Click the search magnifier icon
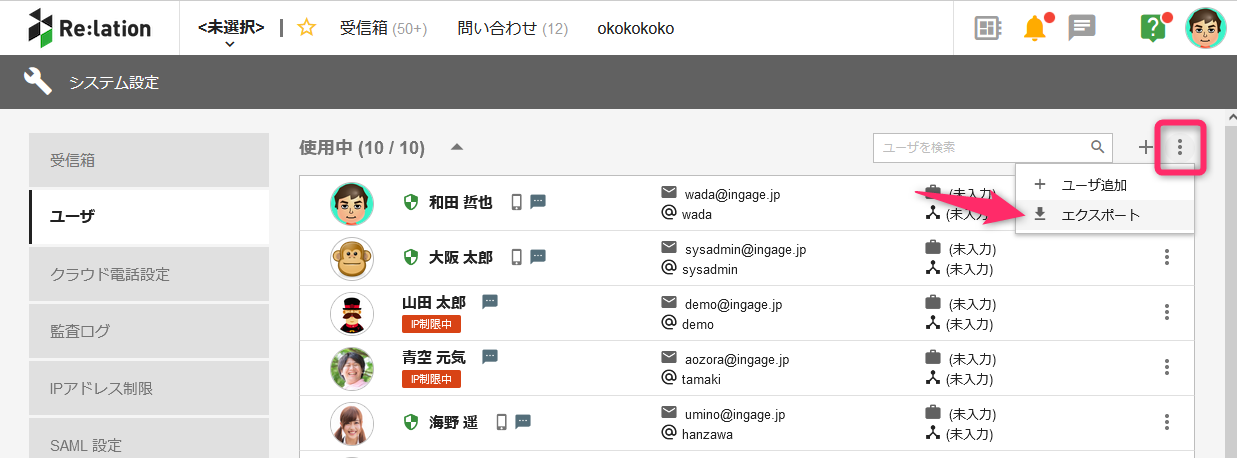This screenshot has width=1237, height=458. click(1098, 147)
